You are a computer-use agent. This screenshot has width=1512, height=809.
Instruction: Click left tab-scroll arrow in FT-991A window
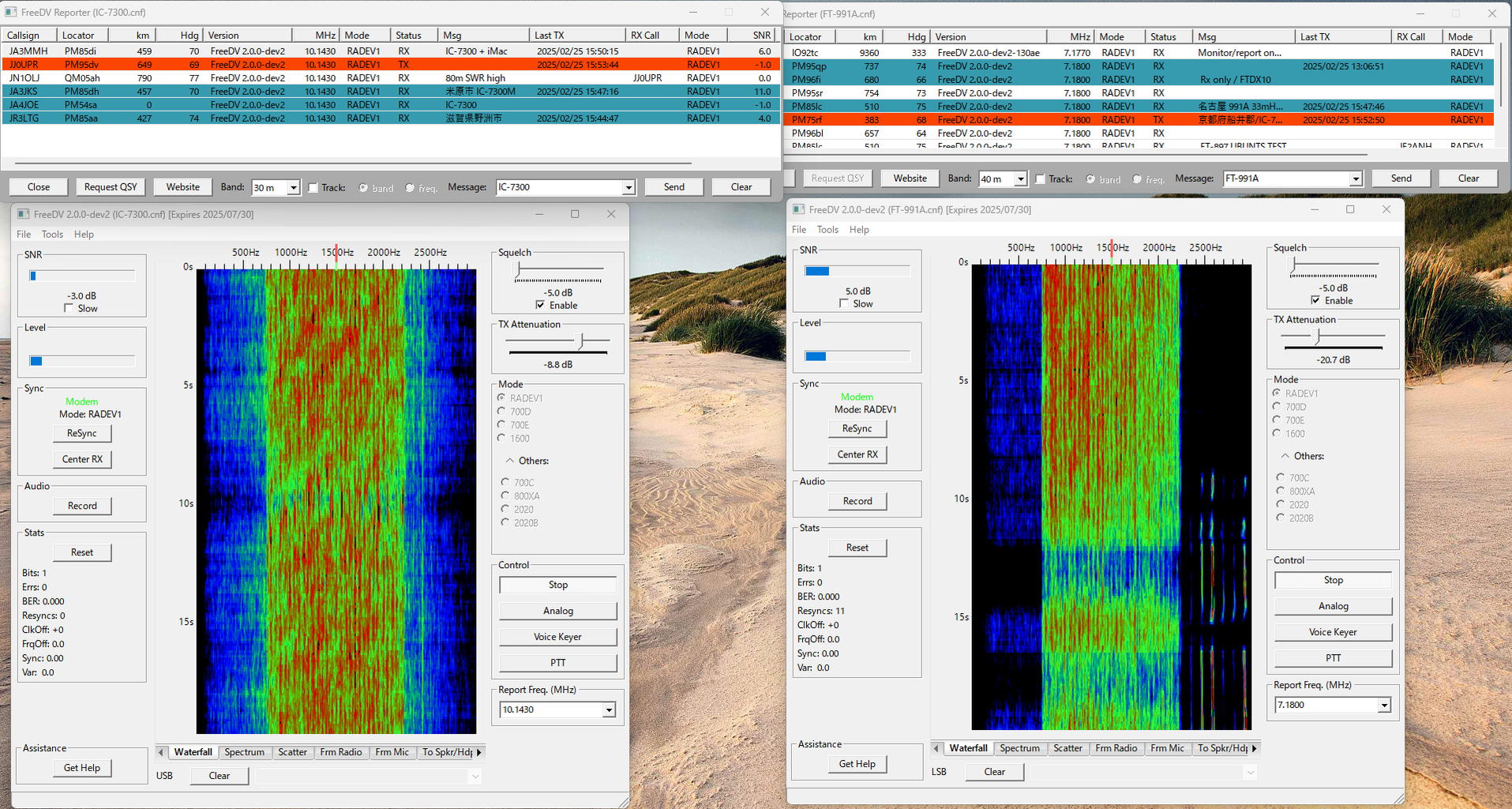point(936,748)
